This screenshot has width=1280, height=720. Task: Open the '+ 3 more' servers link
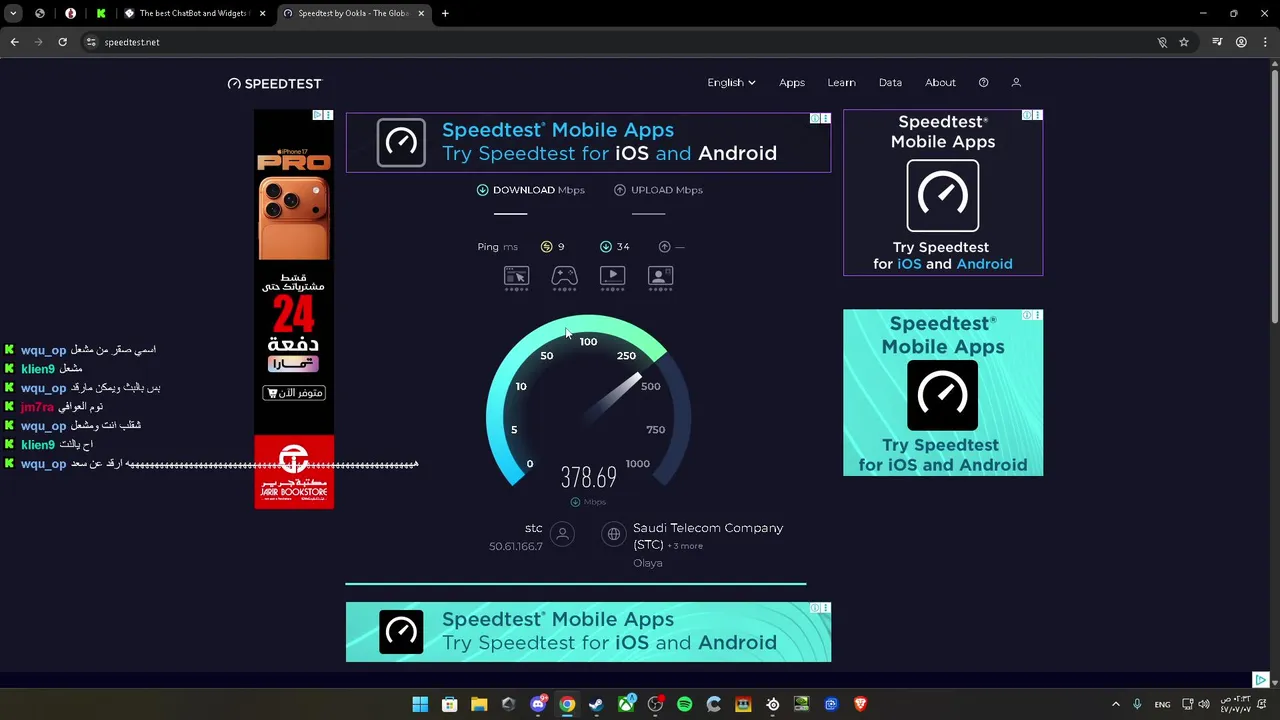[x=685, y=546]
